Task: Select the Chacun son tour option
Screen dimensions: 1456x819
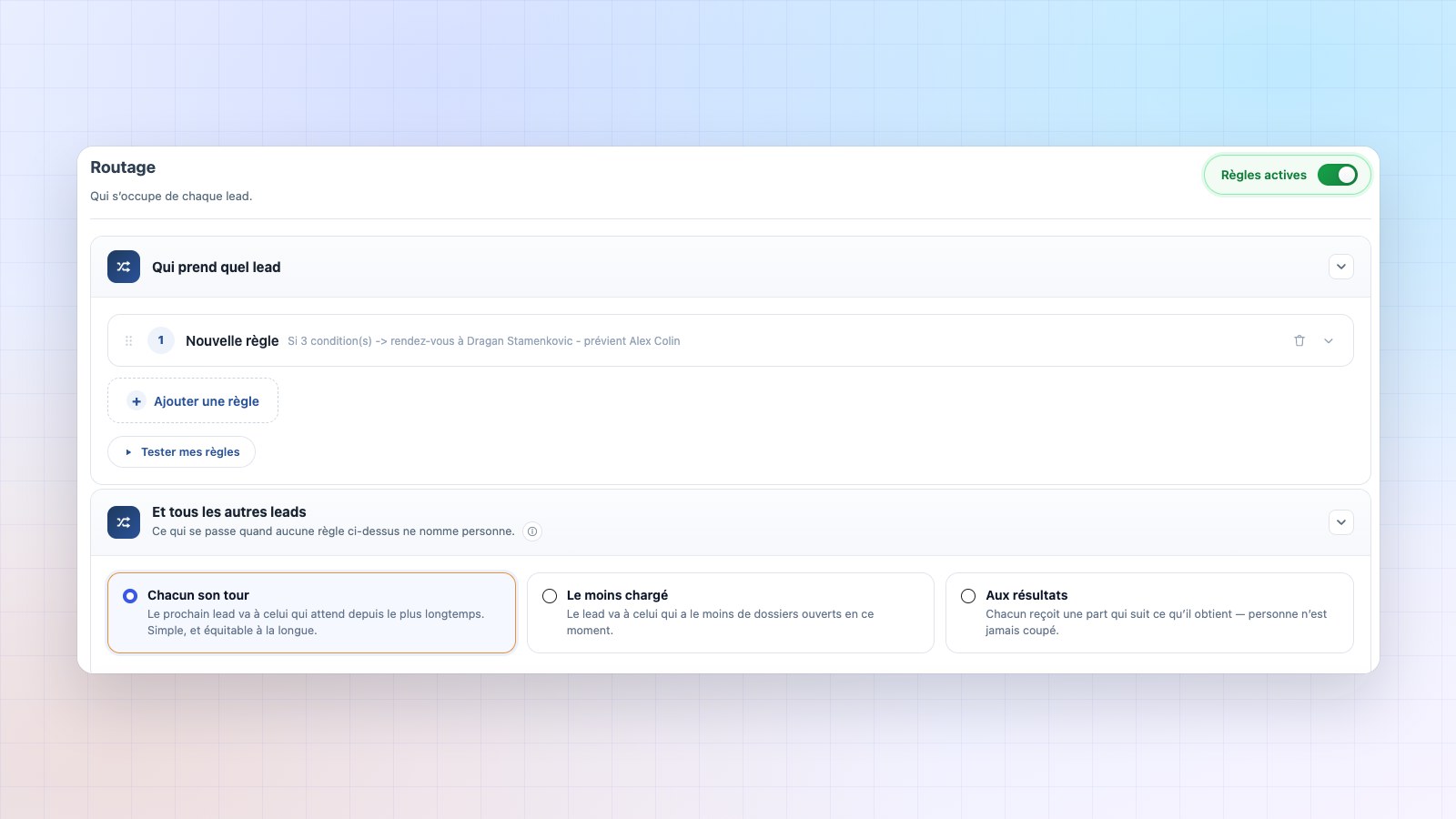Action: pos(311,612)
